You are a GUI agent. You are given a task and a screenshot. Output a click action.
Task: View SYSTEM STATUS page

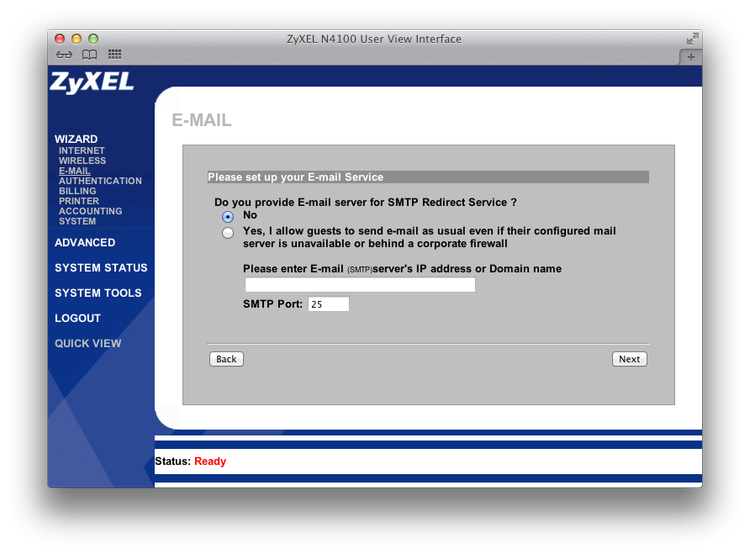pyautogui.click(x=101, y=268)
